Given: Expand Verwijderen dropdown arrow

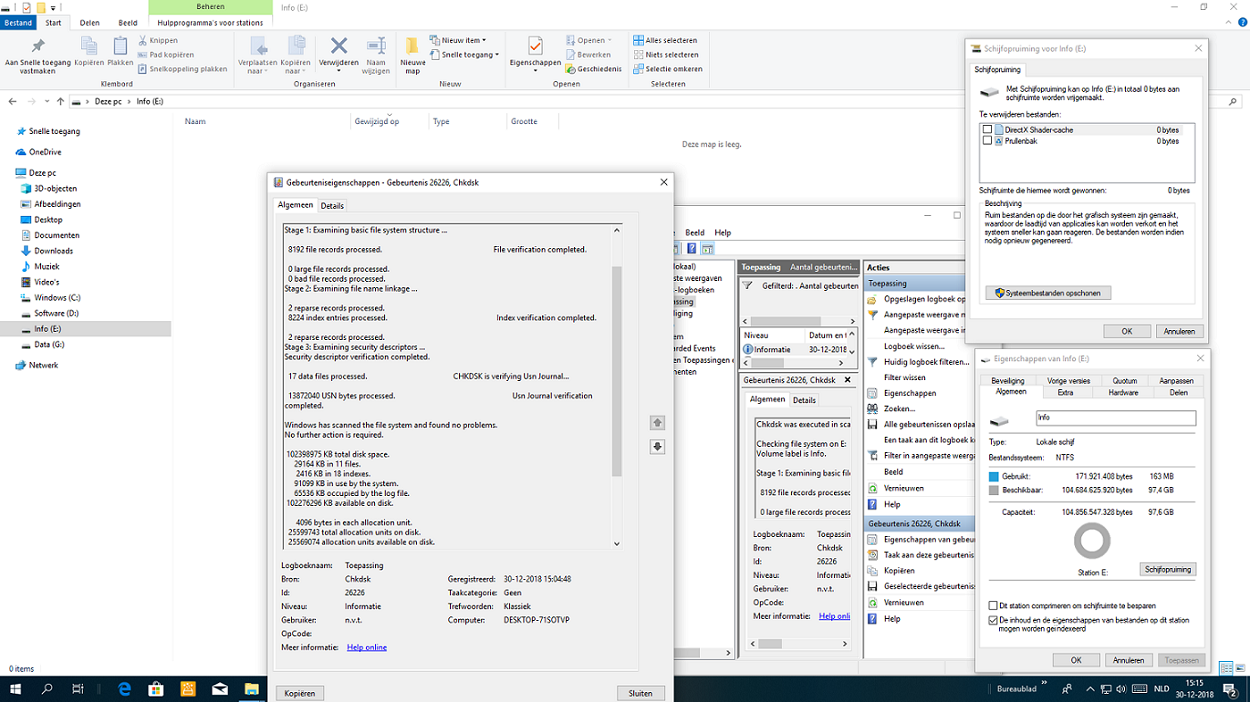Looking at the screenshot, I should [x=339, y=72].
